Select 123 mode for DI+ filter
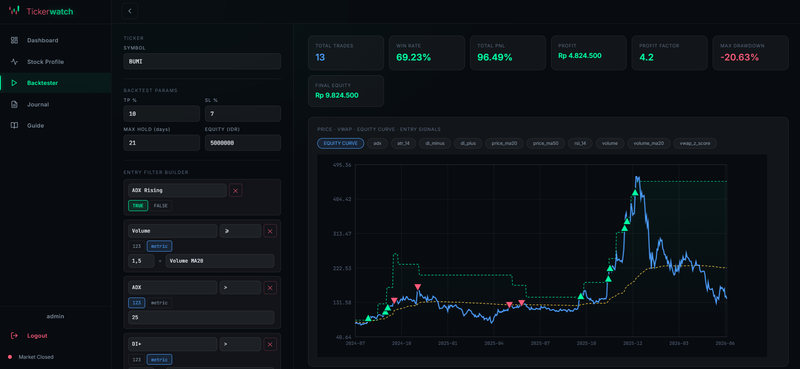This screenshot has width=800, height=369. (136, 359)
